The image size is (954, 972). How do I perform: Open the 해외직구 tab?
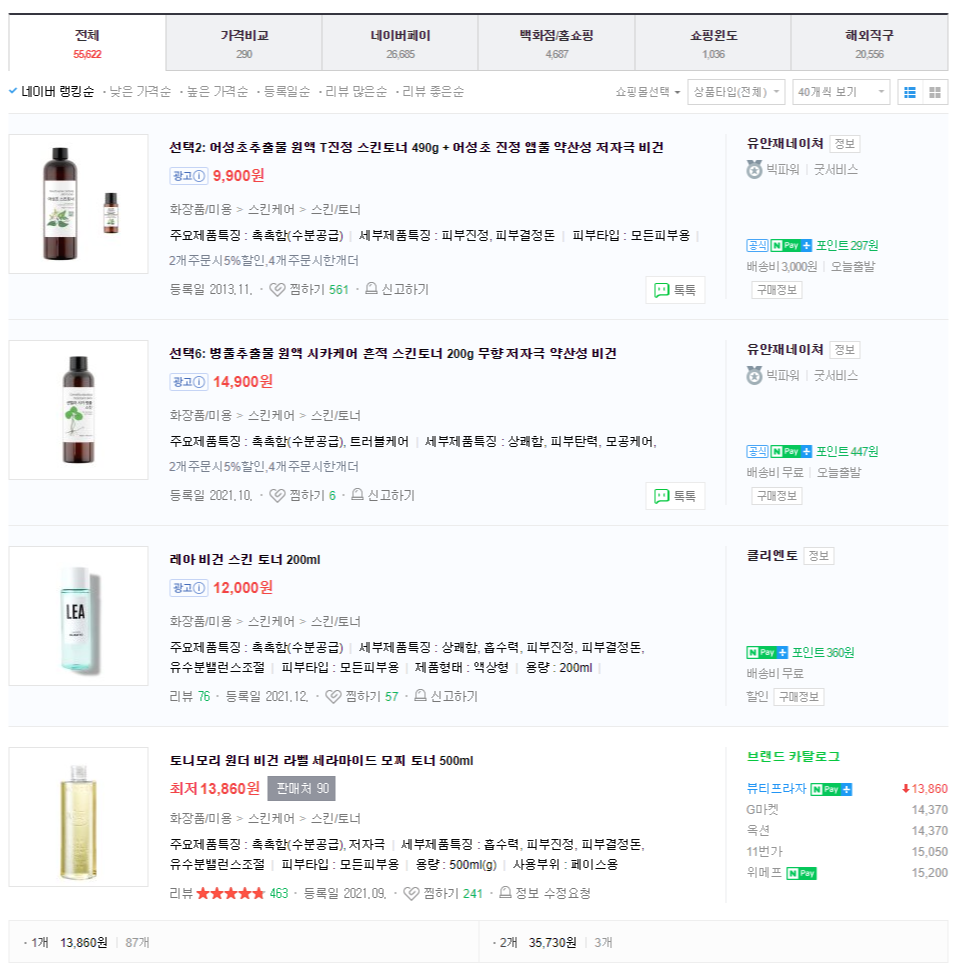tap(870, 43)
